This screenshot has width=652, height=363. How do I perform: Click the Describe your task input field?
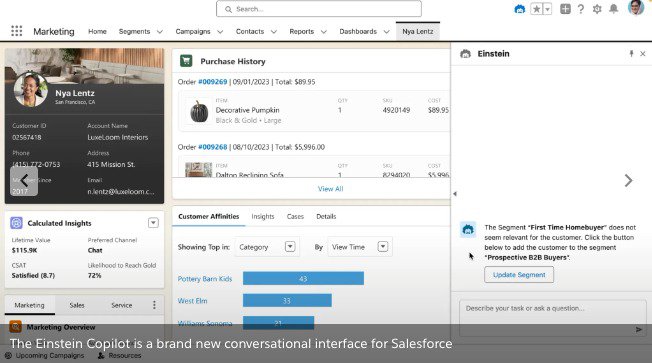coord(553,319)
